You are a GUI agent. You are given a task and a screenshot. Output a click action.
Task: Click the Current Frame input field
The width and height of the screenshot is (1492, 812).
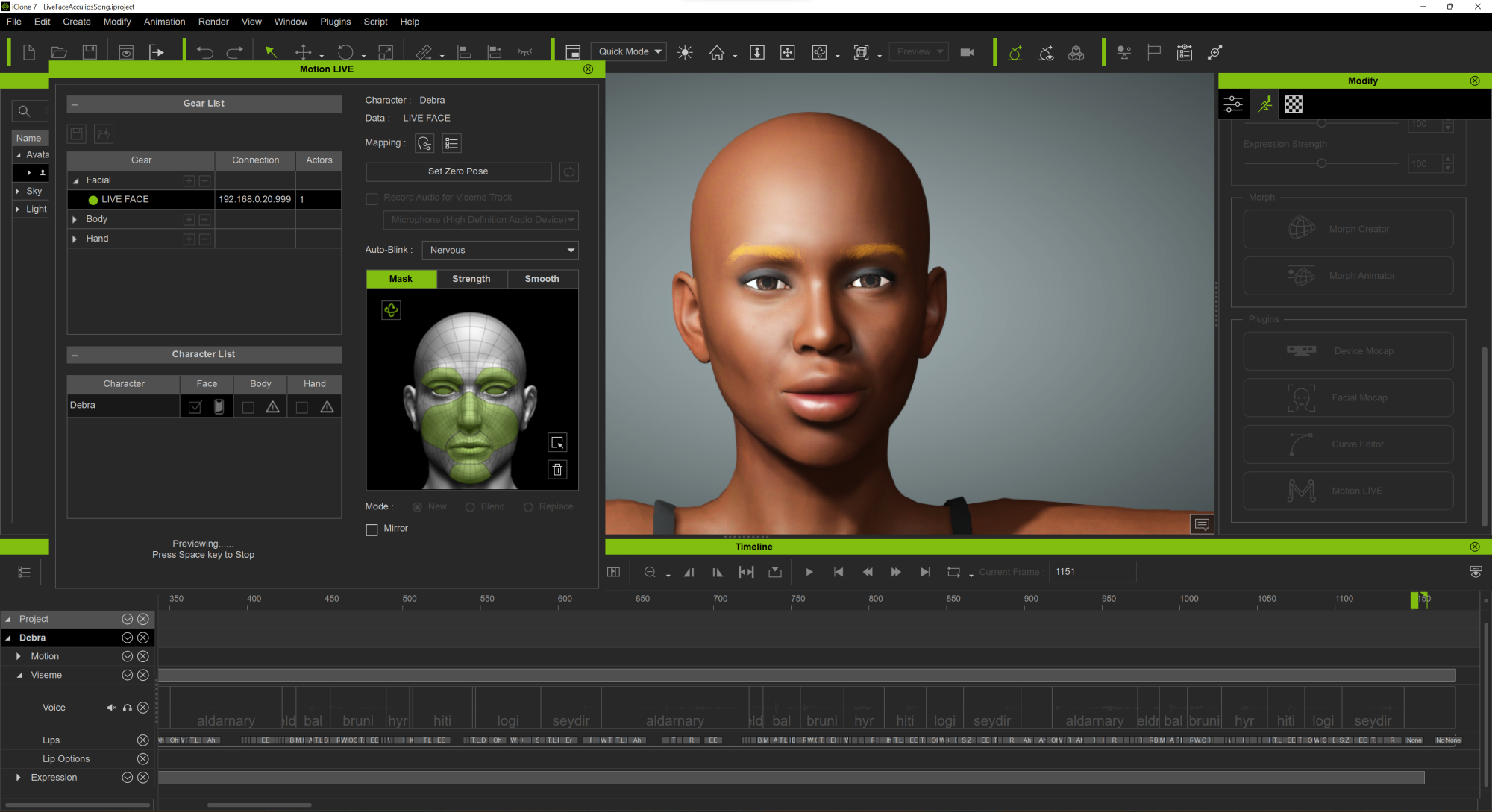pos(1093,572)
